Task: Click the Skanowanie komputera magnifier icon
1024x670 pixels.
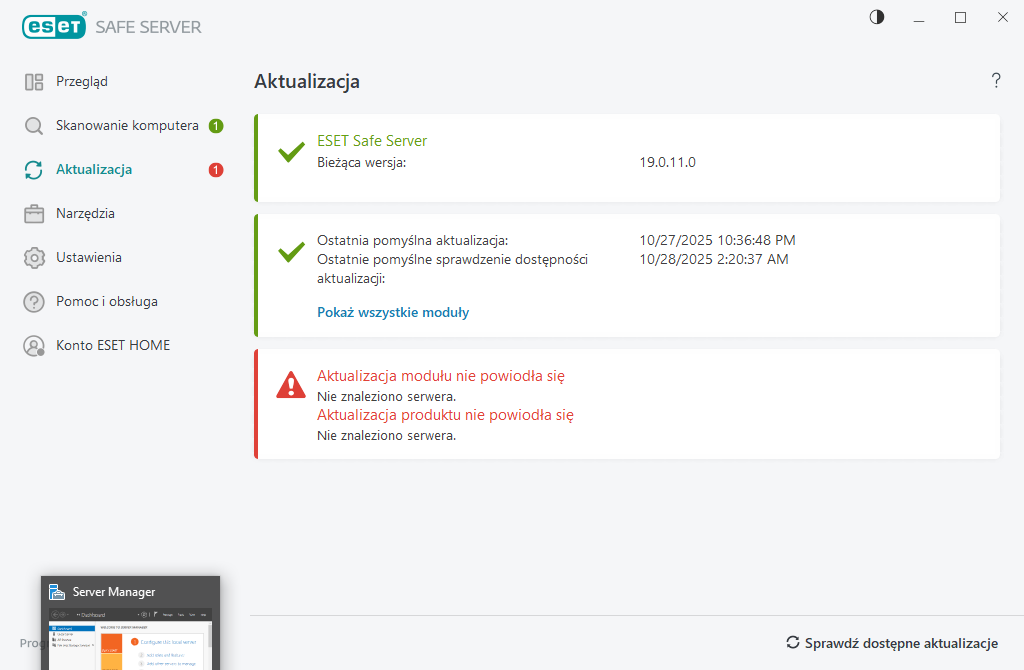Action: (x=34, y=126)
